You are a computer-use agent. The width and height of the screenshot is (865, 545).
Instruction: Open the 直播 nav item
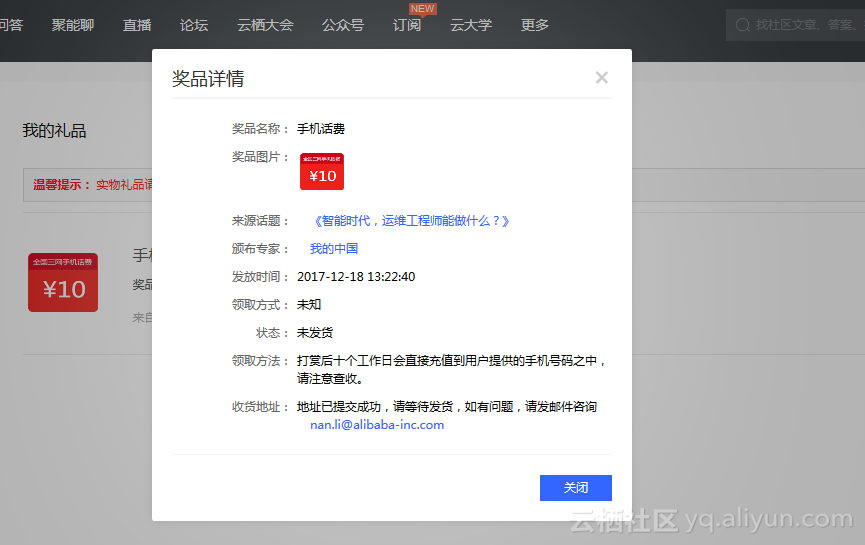137,25
